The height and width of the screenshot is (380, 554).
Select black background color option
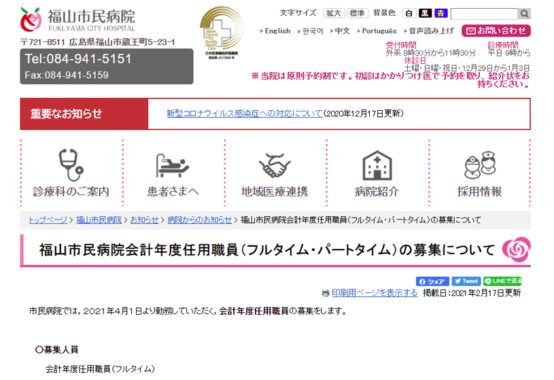coord(425,13)
